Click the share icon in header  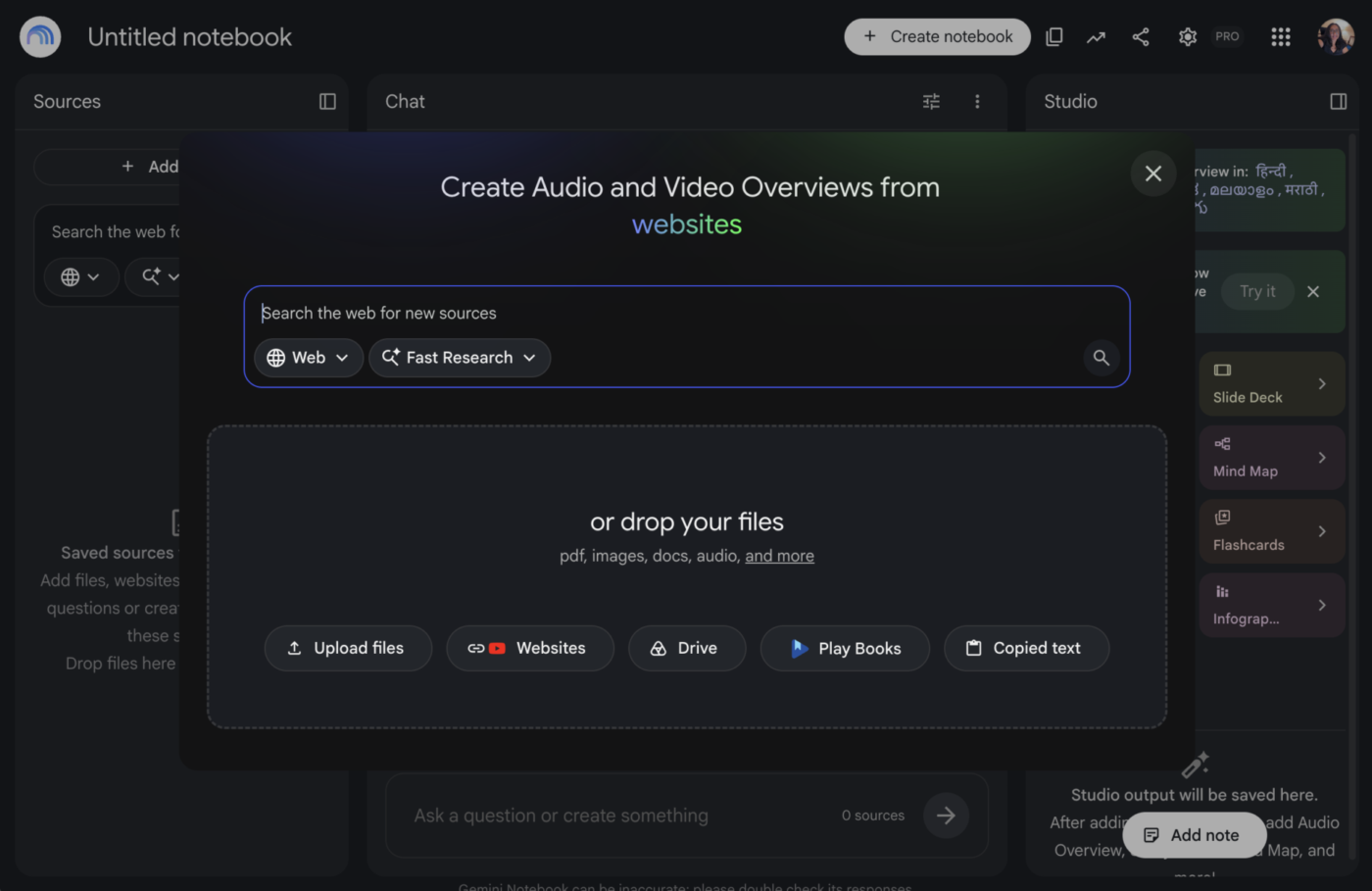point(1141,37)
